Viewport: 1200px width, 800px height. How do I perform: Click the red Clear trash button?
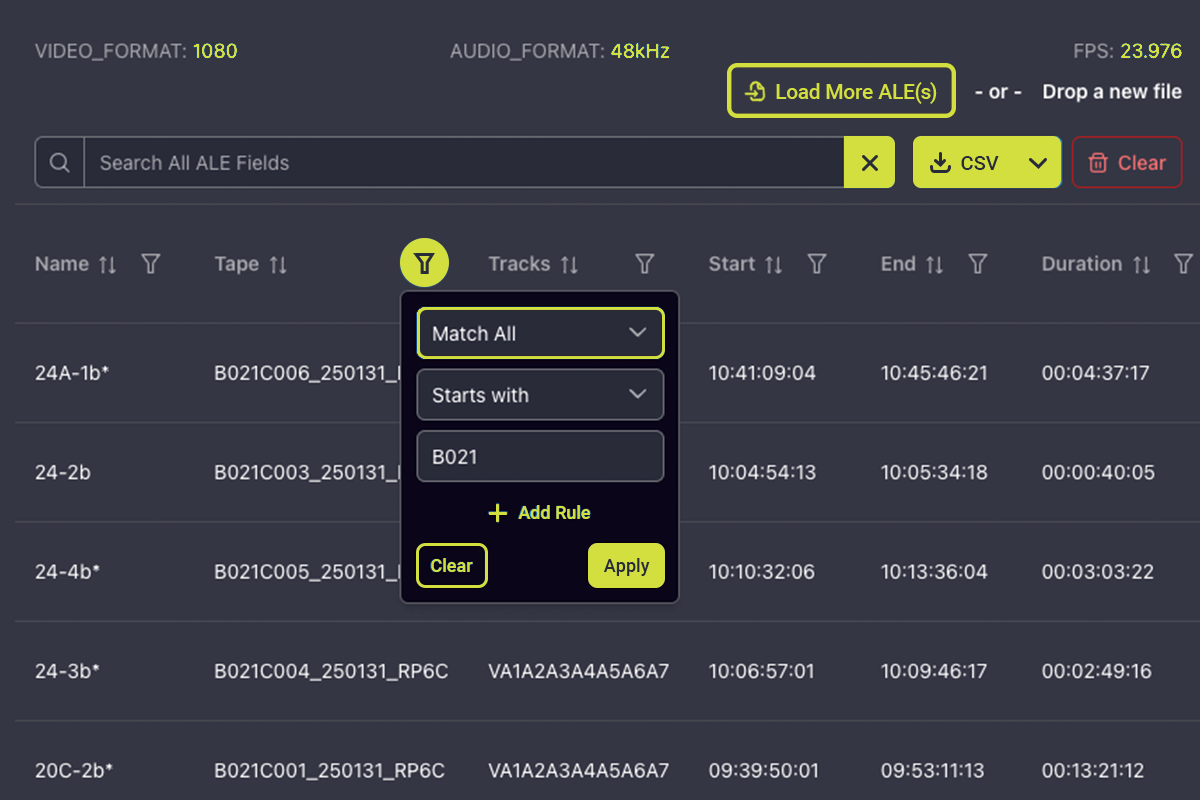pos(1127,163)
